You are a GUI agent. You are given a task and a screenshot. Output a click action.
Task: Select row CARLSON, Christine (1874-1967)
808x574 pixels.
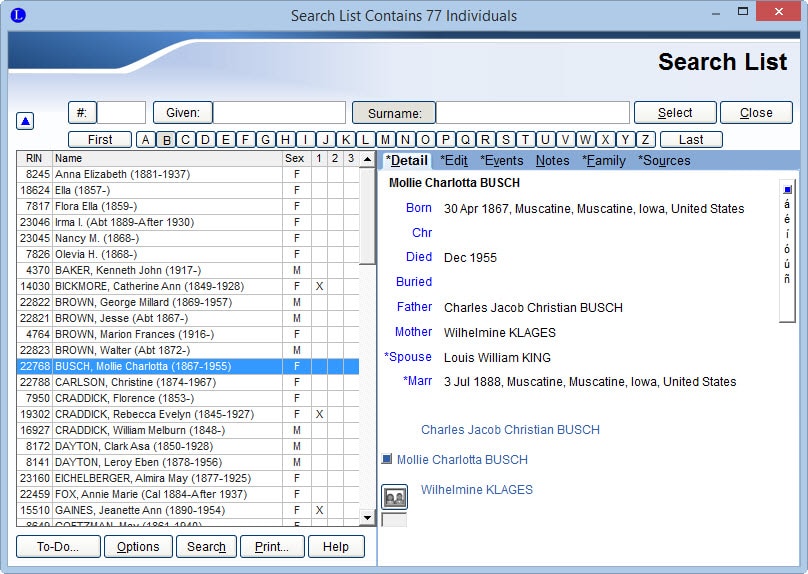click(x=188, y=382)
